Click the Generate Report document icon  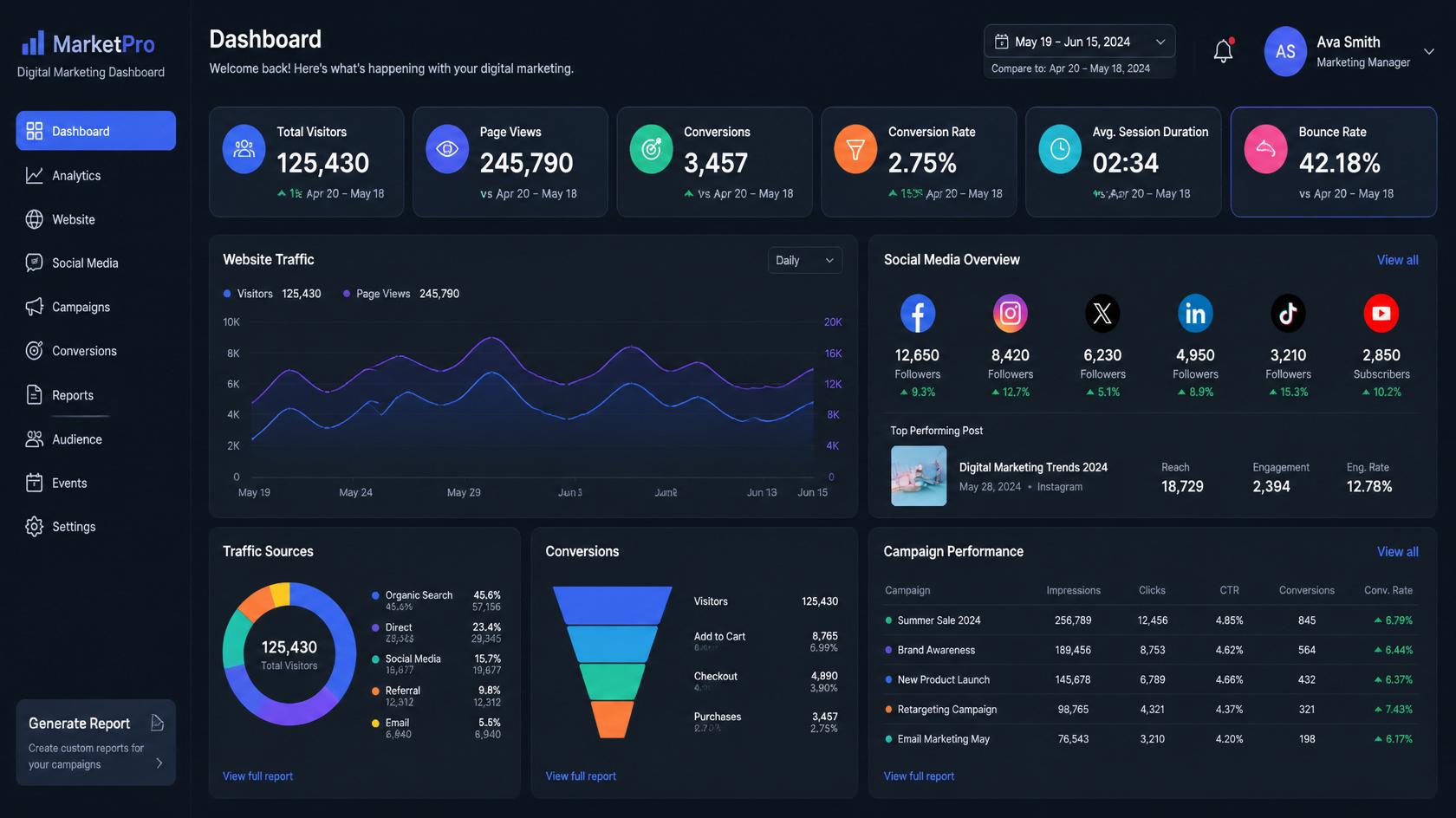157,723
